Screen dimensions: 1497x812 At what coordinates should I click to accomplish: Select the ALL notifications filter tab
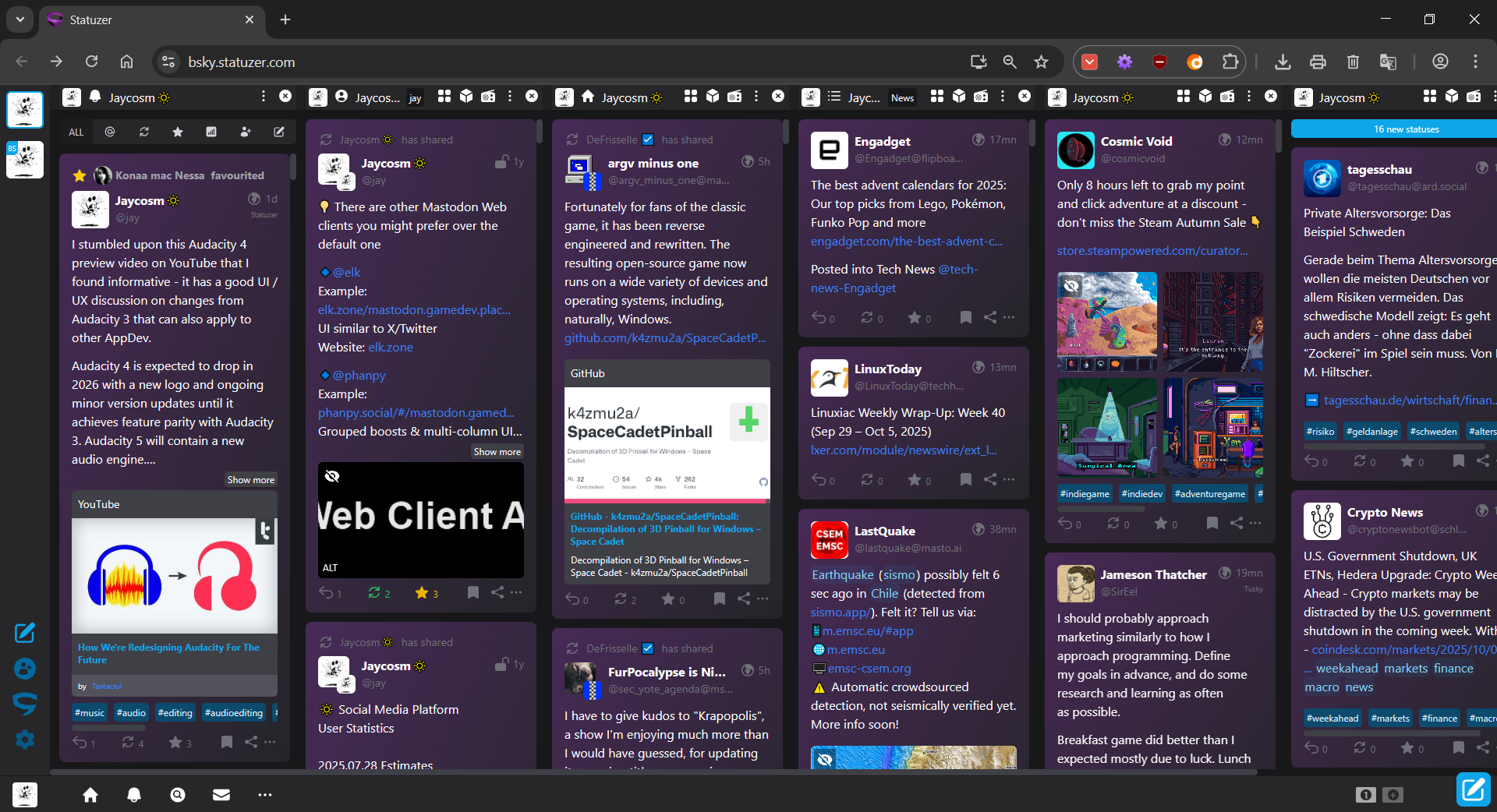[76, 132]
